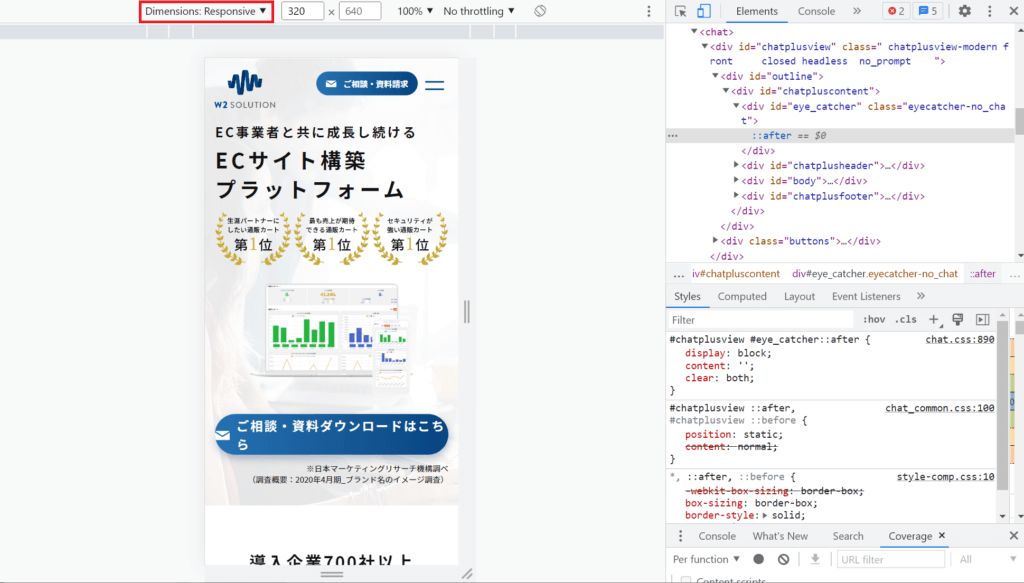Switch to the Computed tab

coord(742,296)
